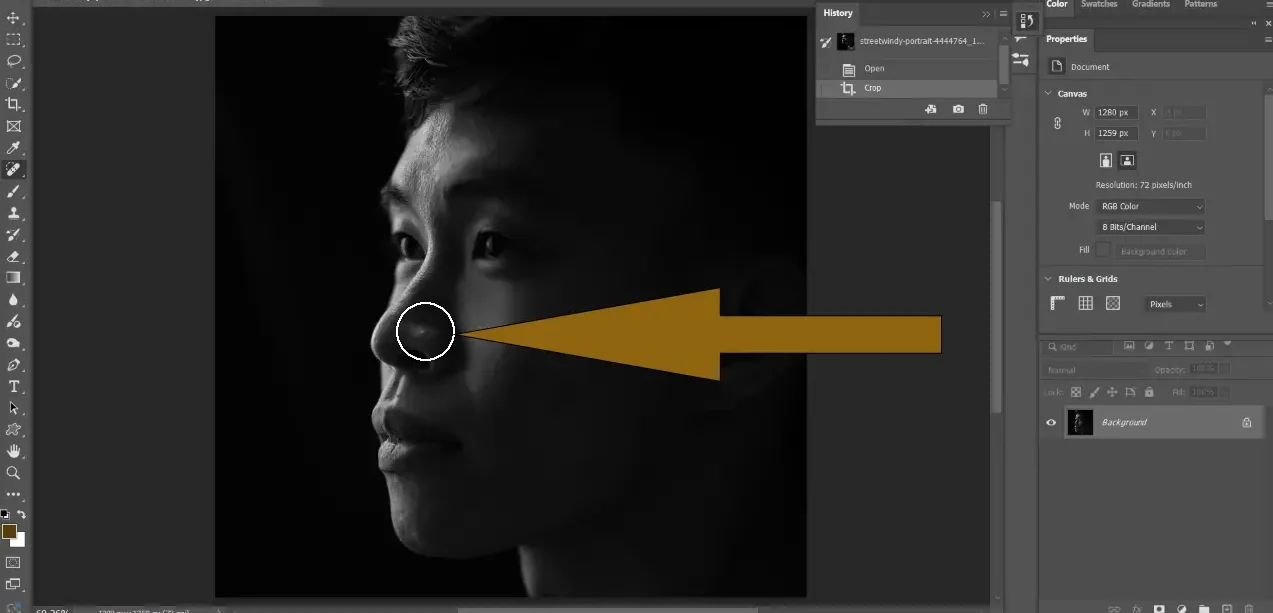
Task: Select the Zoom tool
Action: [x=14, y=473]
